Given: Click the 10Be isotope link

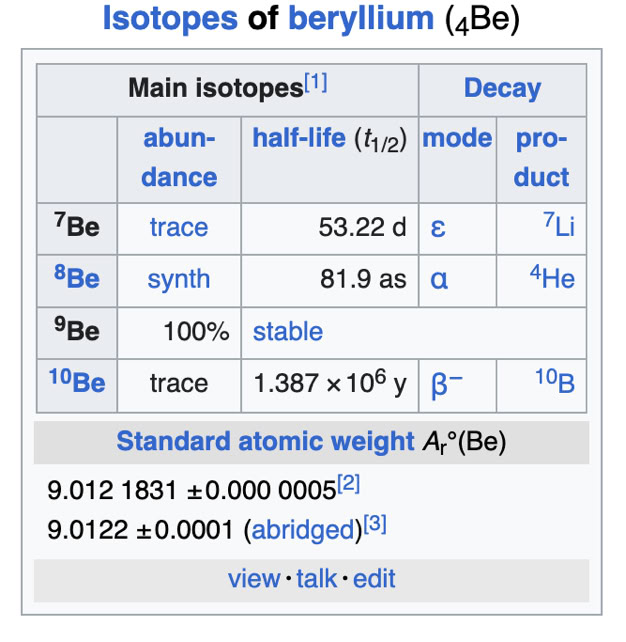Looking at the screenshot, I should pyautogui.click(x=77, y=382).
